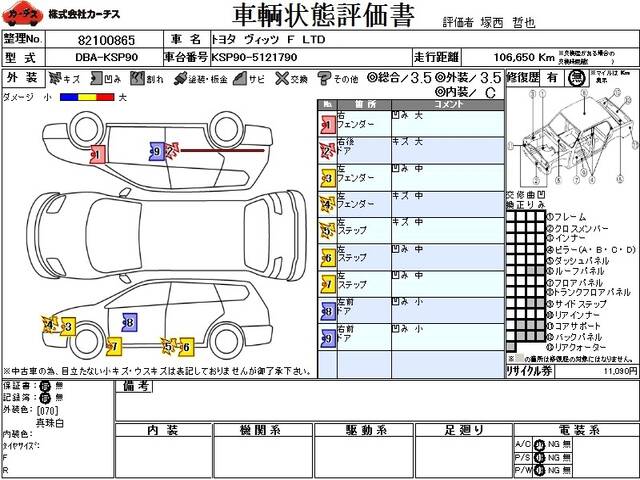Screen dimensions: 640x480
Task: Select blue dent marker 9 on car diagram
Action: point(156,151)
